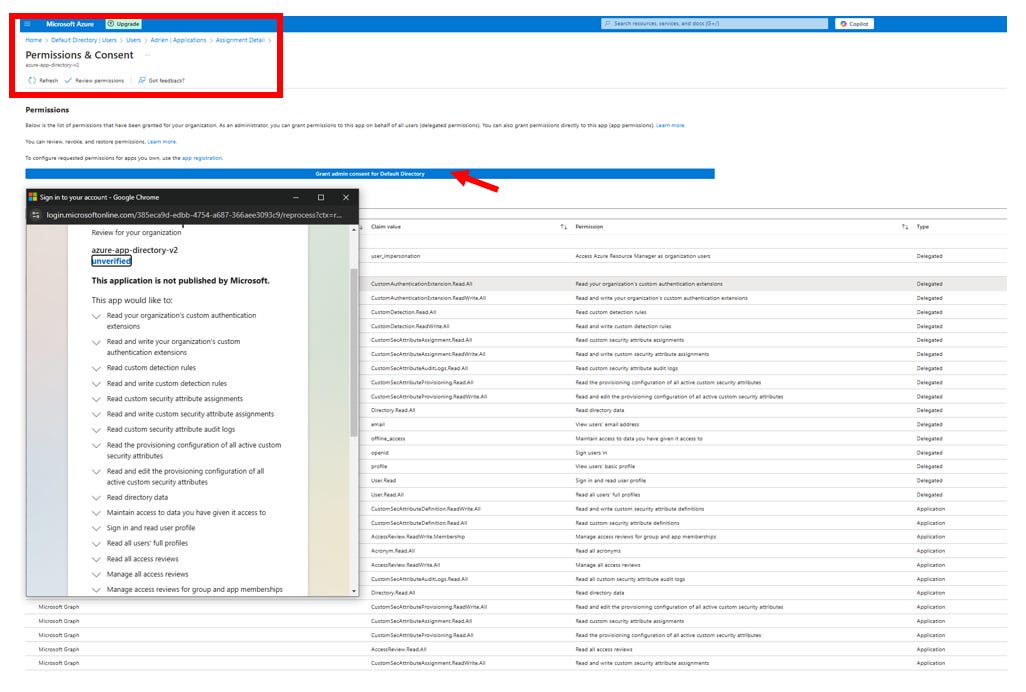1026x692 pixels.
Task: Go to the Home breadcrumb
Action: pyautogui.click(x=33, y=41)
